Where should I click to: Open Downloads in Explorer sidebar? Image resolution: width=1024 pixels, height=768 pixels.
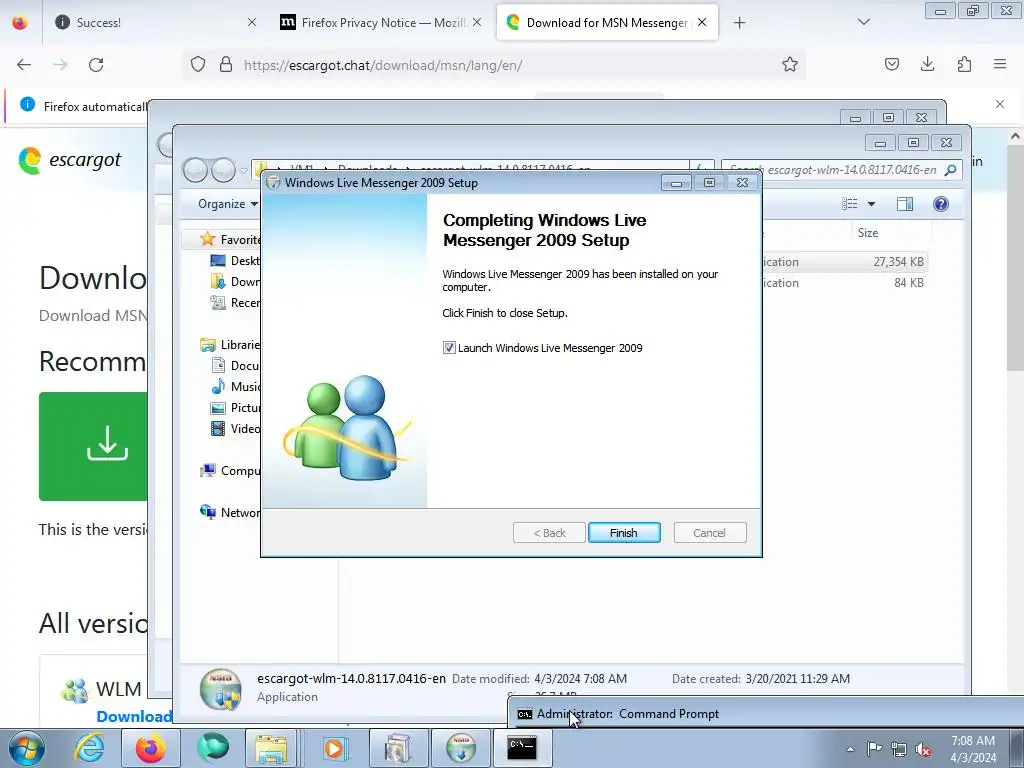pos(235,281)
